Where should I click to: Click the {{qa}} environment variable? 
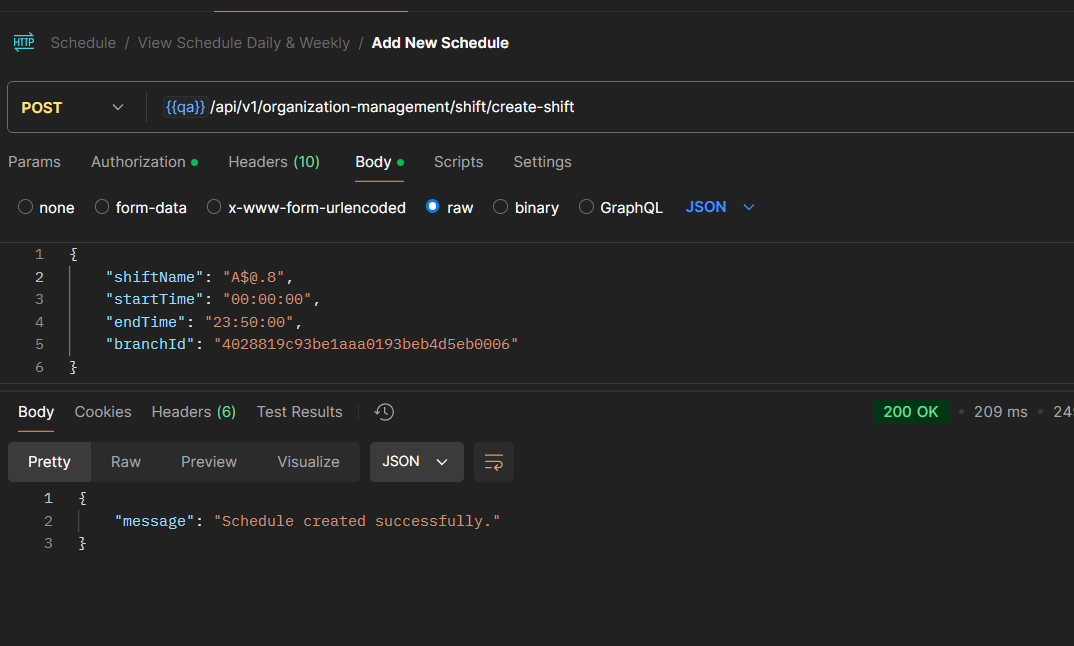click(185, 108)
